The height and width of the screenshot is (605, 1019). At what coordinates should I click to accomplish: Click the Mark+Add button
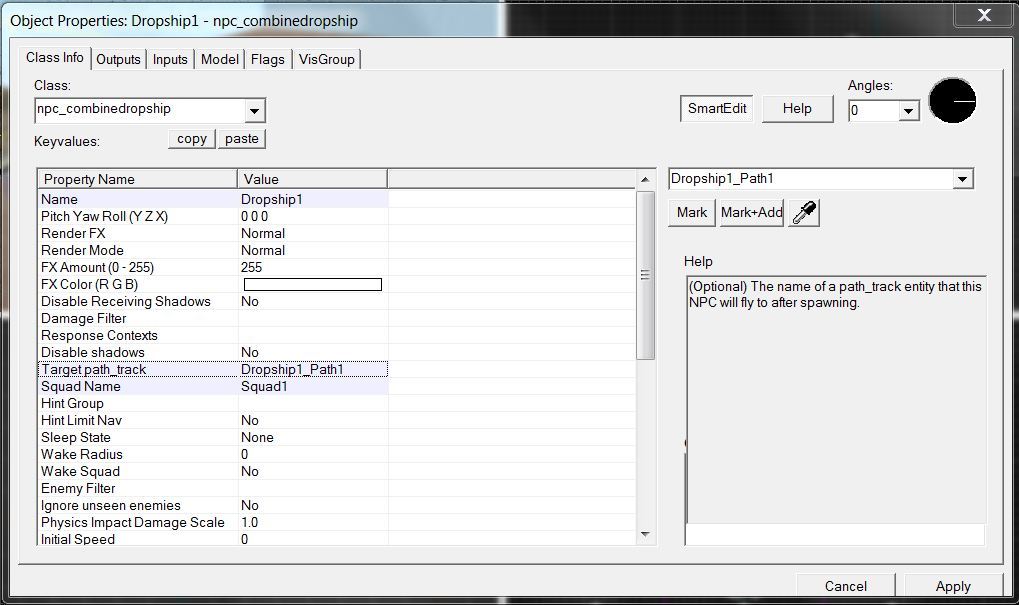click(751, 212)
